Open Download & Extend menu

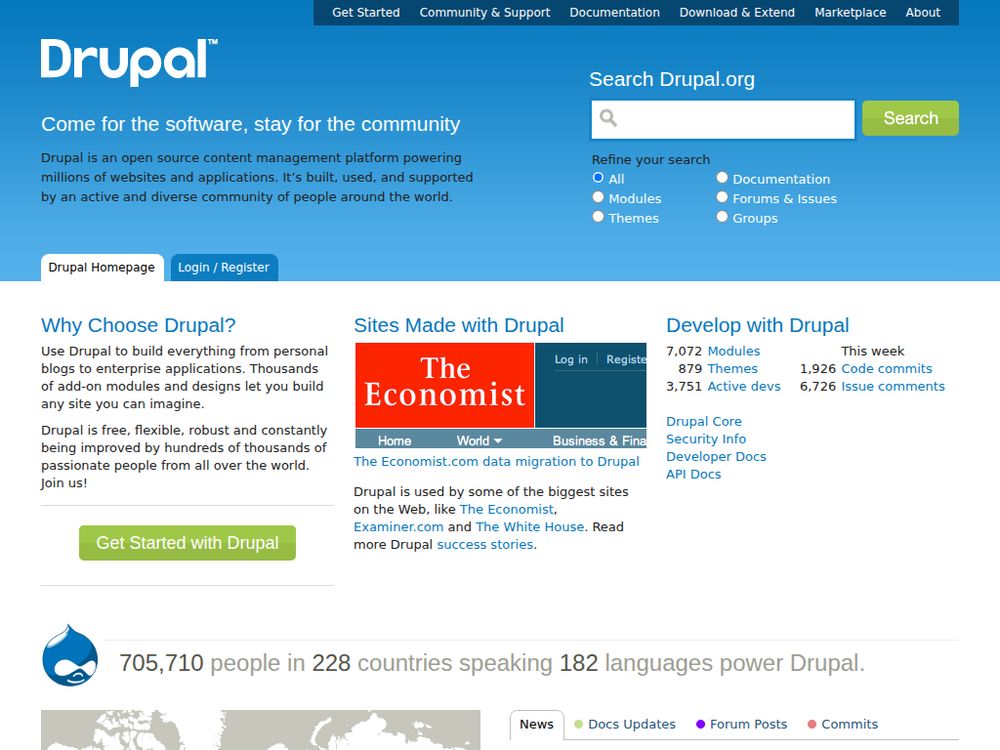click(737, 12)
